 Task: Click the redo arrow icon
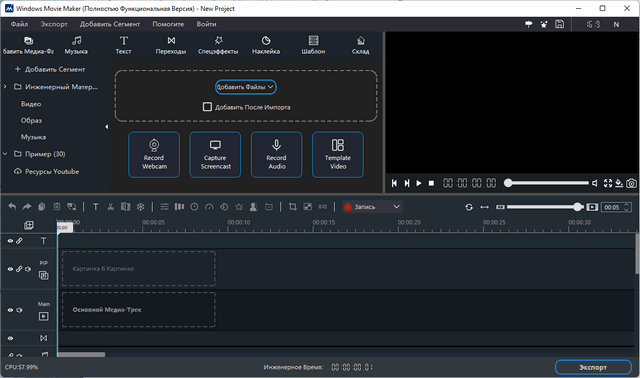tap(27, 207)
